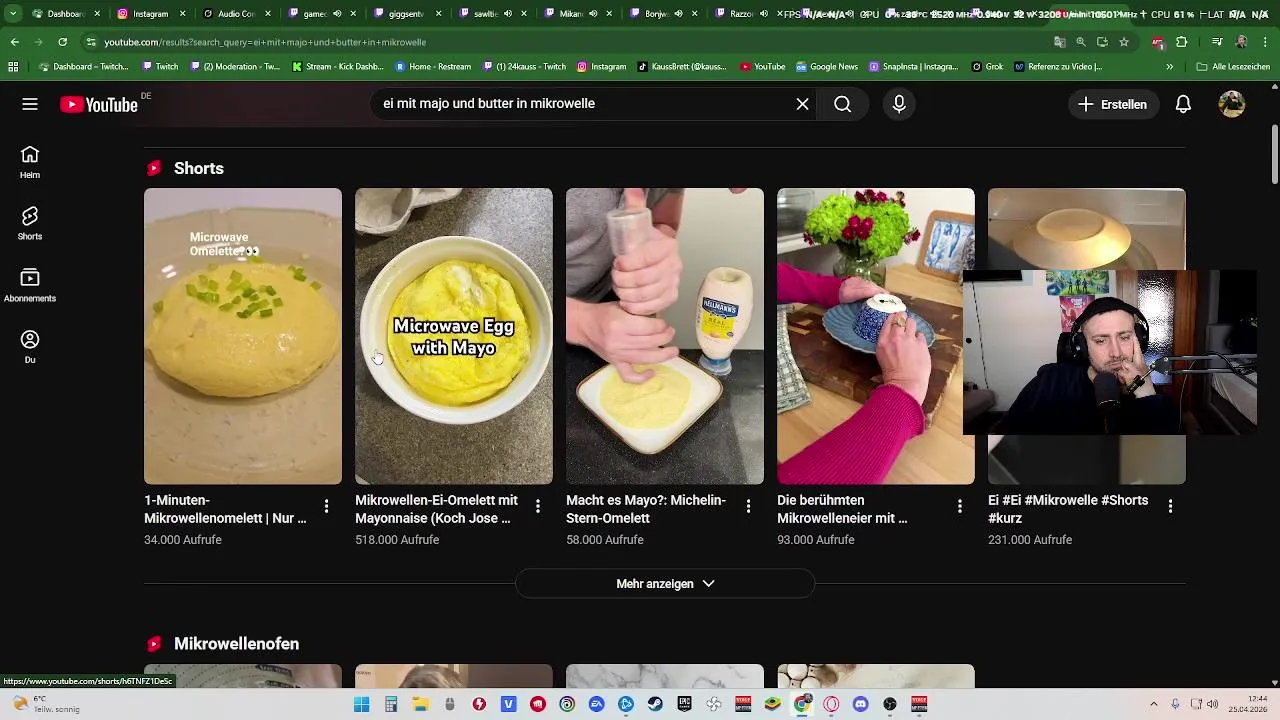Mute the Mikan tab speaker icon
Viewport: 1280px width, 720px height.
(593, 14)
